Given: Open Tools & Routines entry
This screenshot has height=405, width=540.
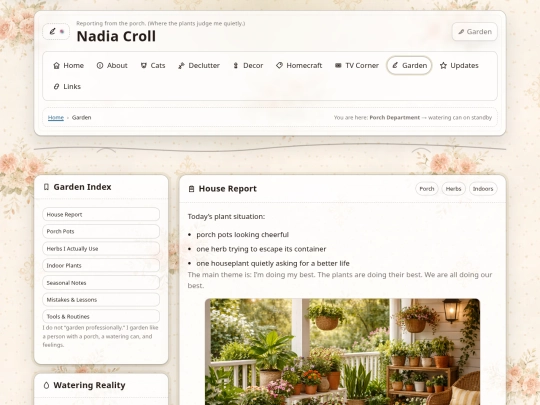Looking at the screenshot, I should [x=101, y=316].
